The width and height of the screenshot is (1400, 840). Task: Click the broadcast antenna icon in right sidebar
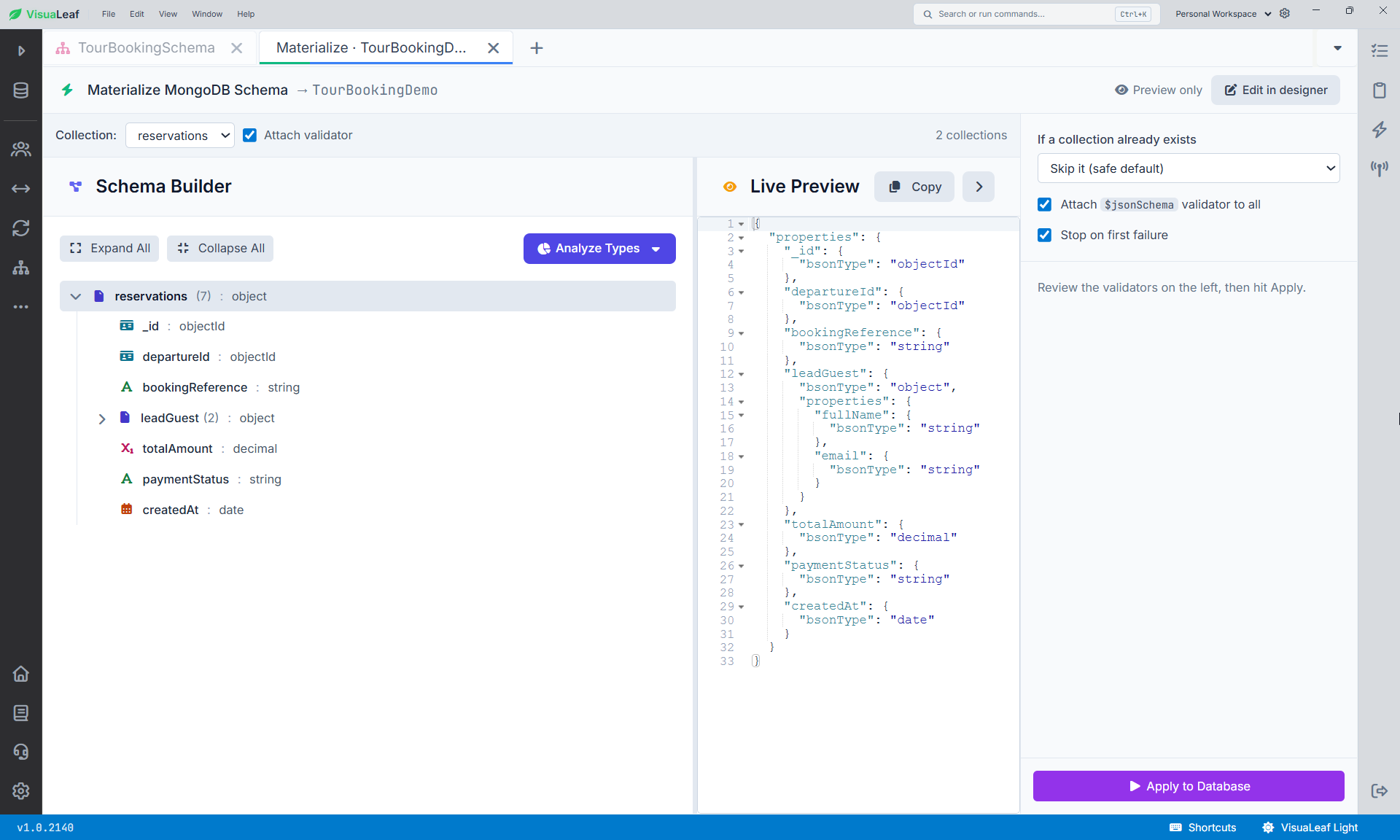[x=1380, y=169]
